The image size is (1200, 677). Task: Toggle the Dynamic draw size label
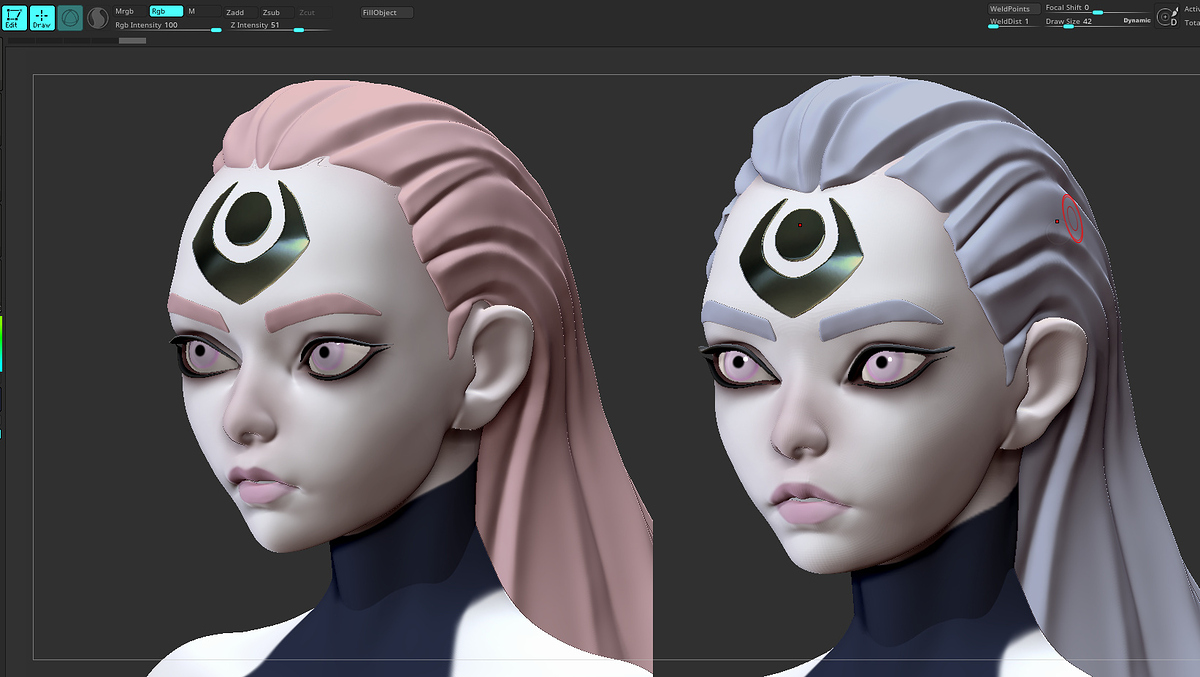point(1137,21)
